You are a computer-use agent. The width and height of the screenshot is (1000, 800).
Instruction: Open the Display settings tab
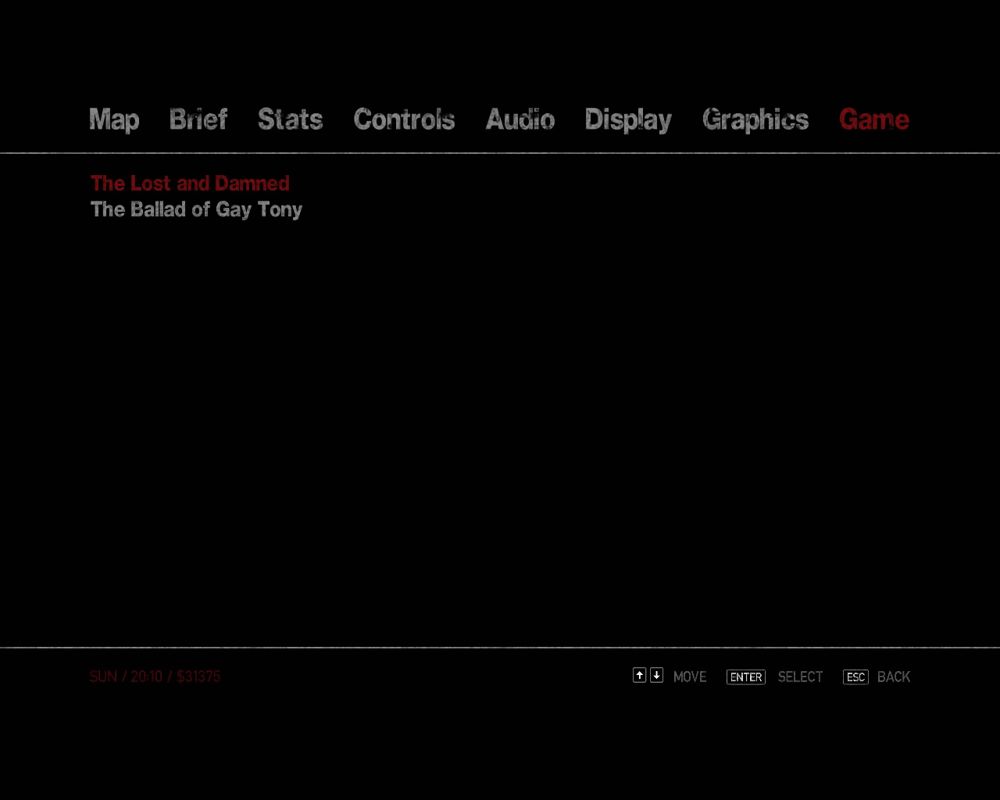[x=628, y=120]
